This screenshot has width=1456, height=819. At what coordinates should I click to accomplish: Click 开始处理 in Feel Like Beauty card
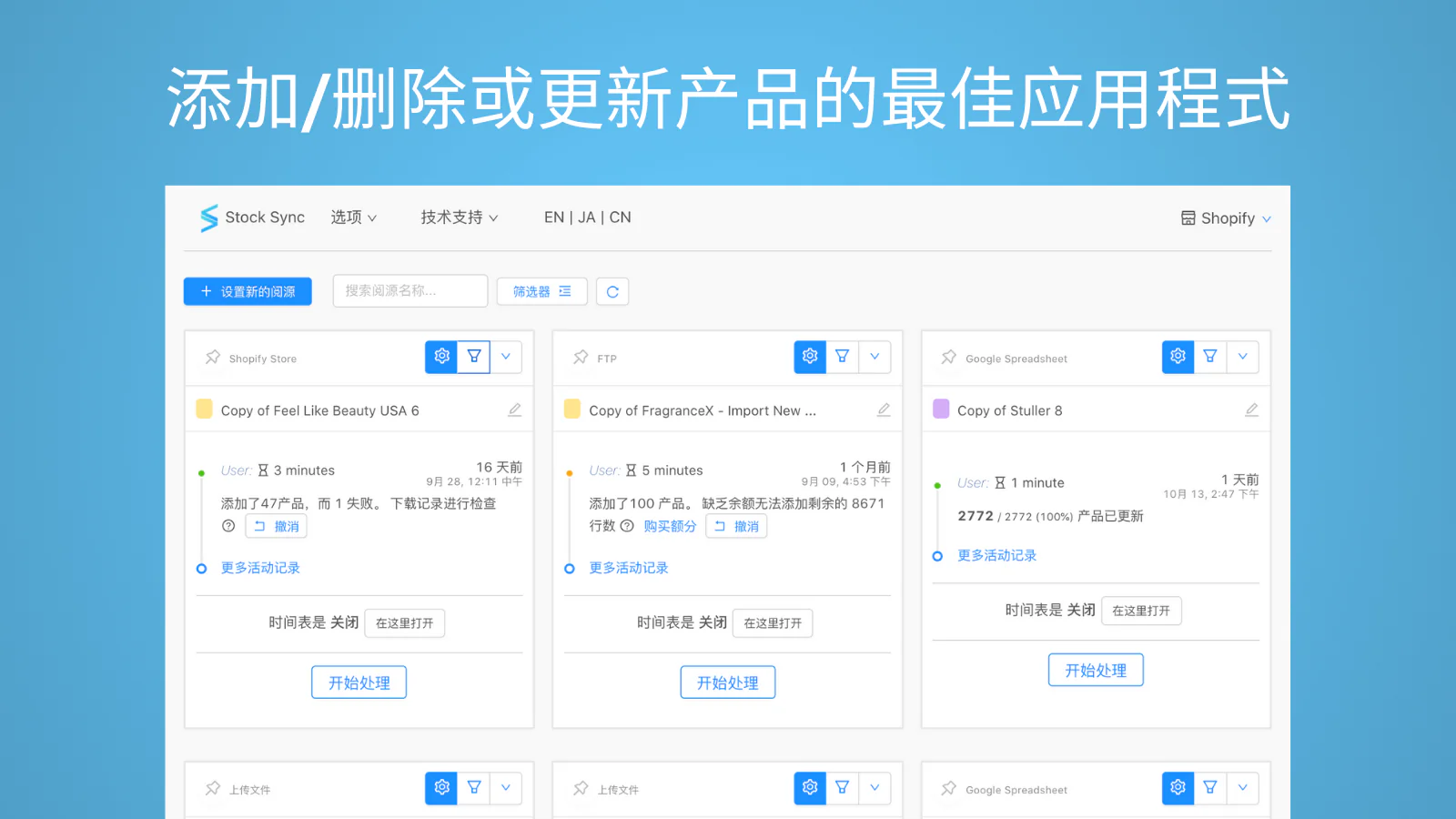(x=359, y=682)
